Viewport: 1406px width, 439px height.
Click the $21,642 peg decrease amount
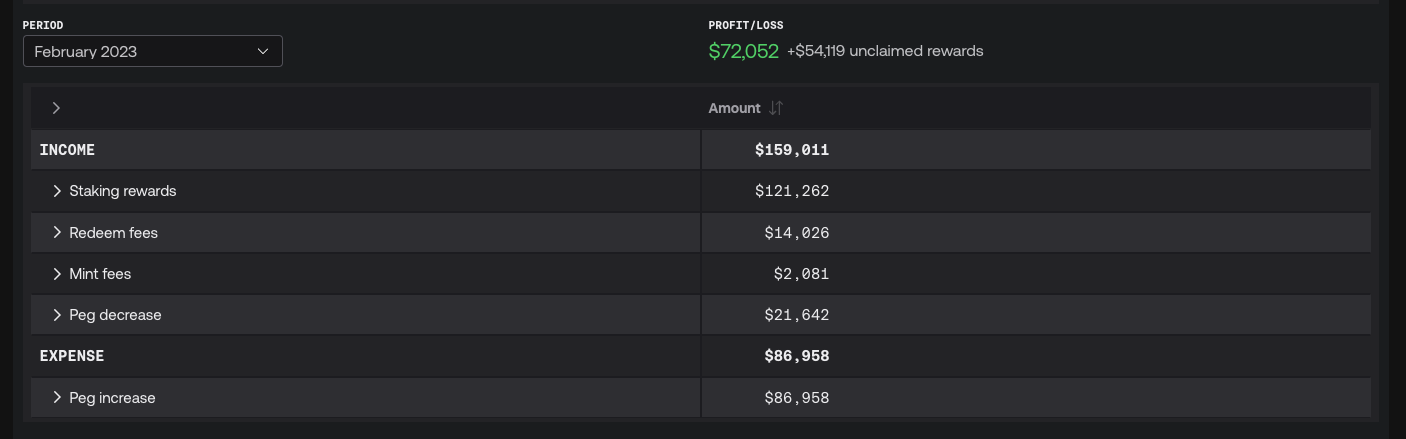(797, 315)
